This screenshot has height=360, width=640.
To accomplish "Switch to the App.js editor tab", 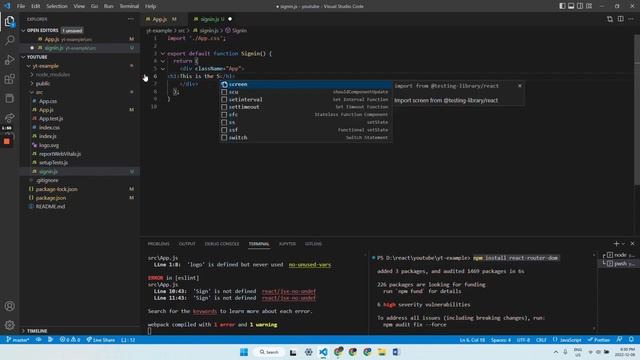I will 163,19.
